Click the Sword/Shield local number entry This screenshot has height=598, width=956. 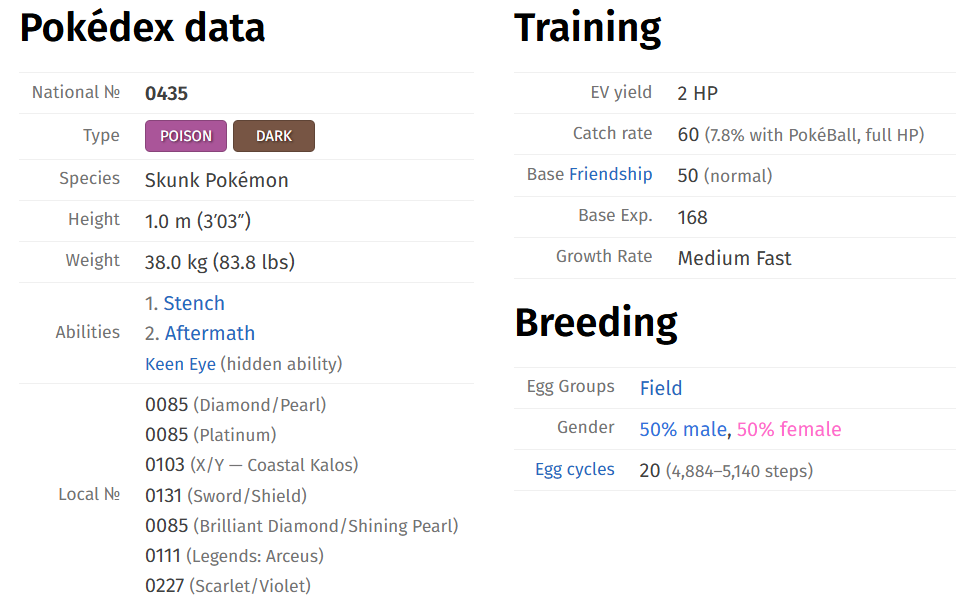pos(226,495)
